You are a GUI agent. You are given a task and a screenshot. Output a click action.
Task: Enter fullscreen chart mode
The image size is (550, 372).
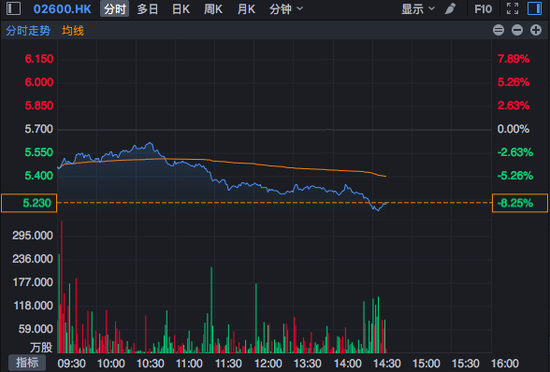(512, 9)
